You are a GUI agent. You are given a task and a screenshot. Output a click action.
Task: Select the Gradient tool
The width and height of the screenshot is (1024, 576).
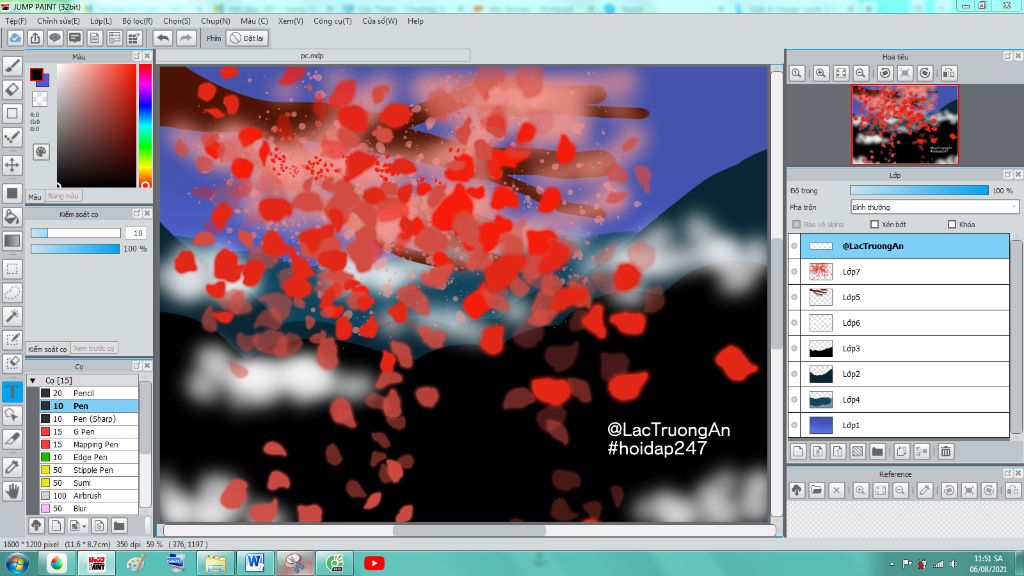point(12,241)
